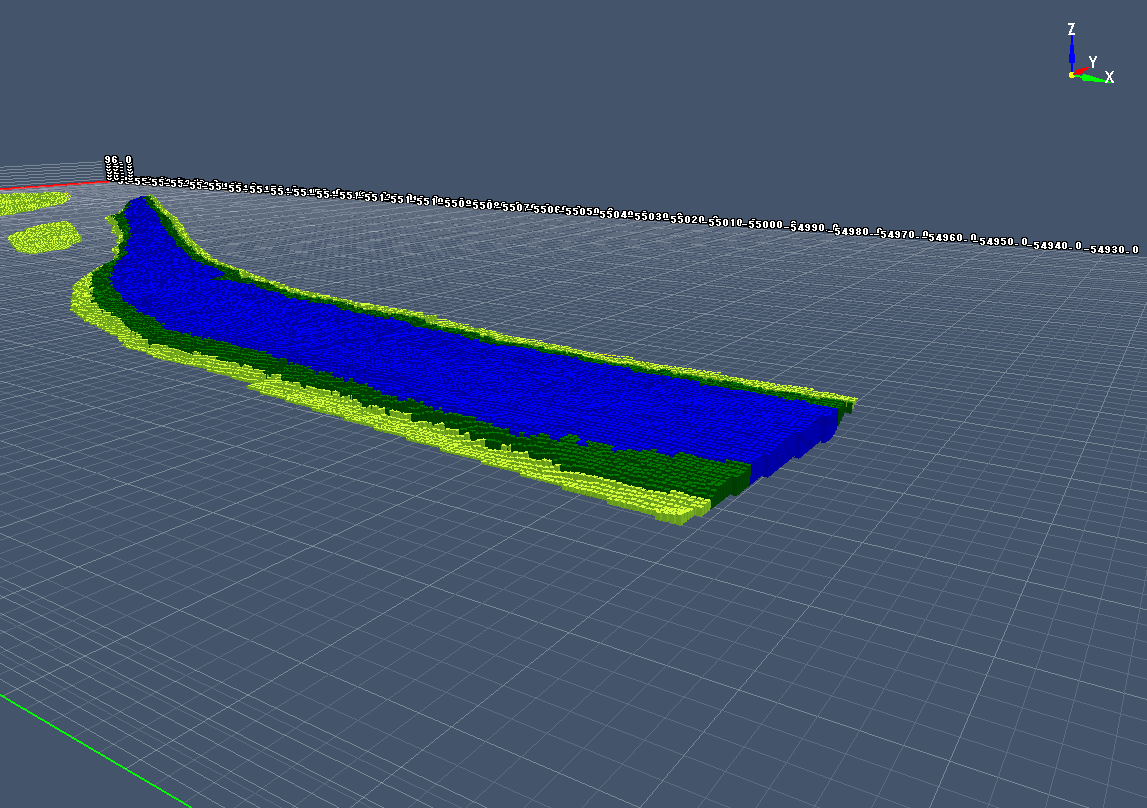Select the grid coordinate label 54980
Image resolution: width=1147 pixels, height=808 pixels.
pos(852,231)
